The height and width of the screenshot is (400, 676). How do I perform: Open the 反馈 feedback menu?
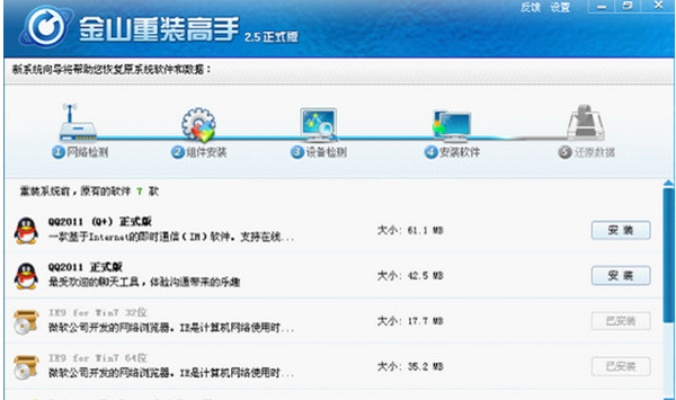pyautogui.click(x=530, y=7)
